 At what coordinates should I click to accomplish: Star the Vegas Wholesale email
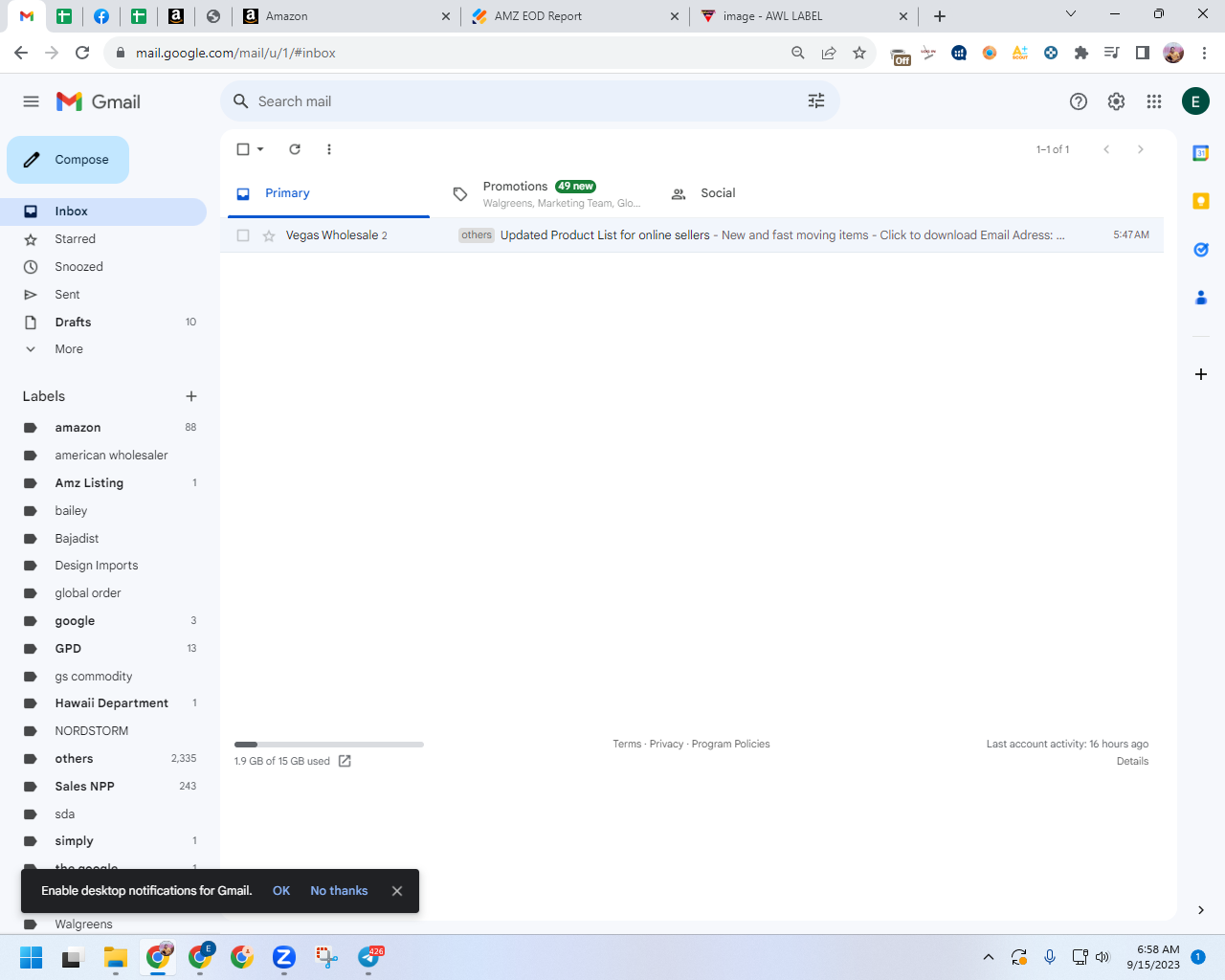click(x=269, y=235)
